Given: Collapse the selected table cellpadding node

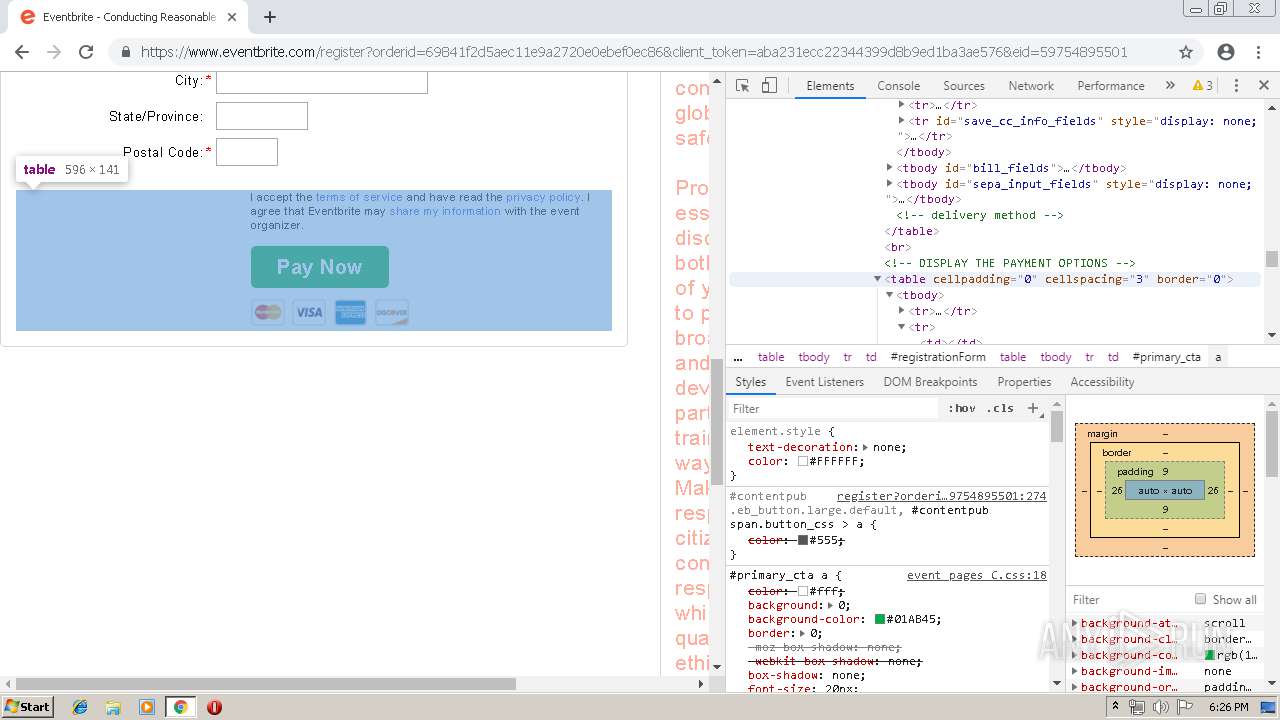Looking at the screenshot, I should click(877, 279).
